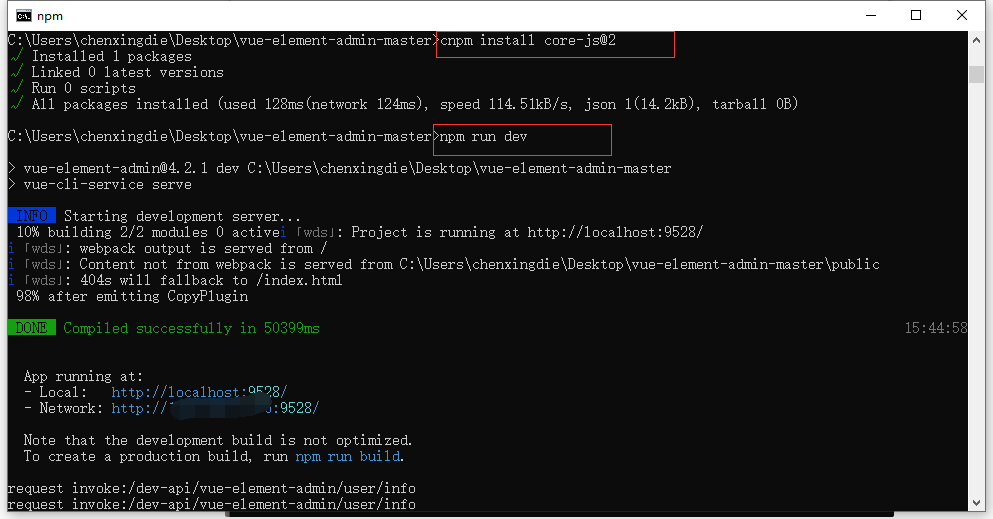Image resolution: width=993 pixels, height=519 pixels.
Task: Click the vertical scrollbar thumb
Action: click(x=976, y=73)
